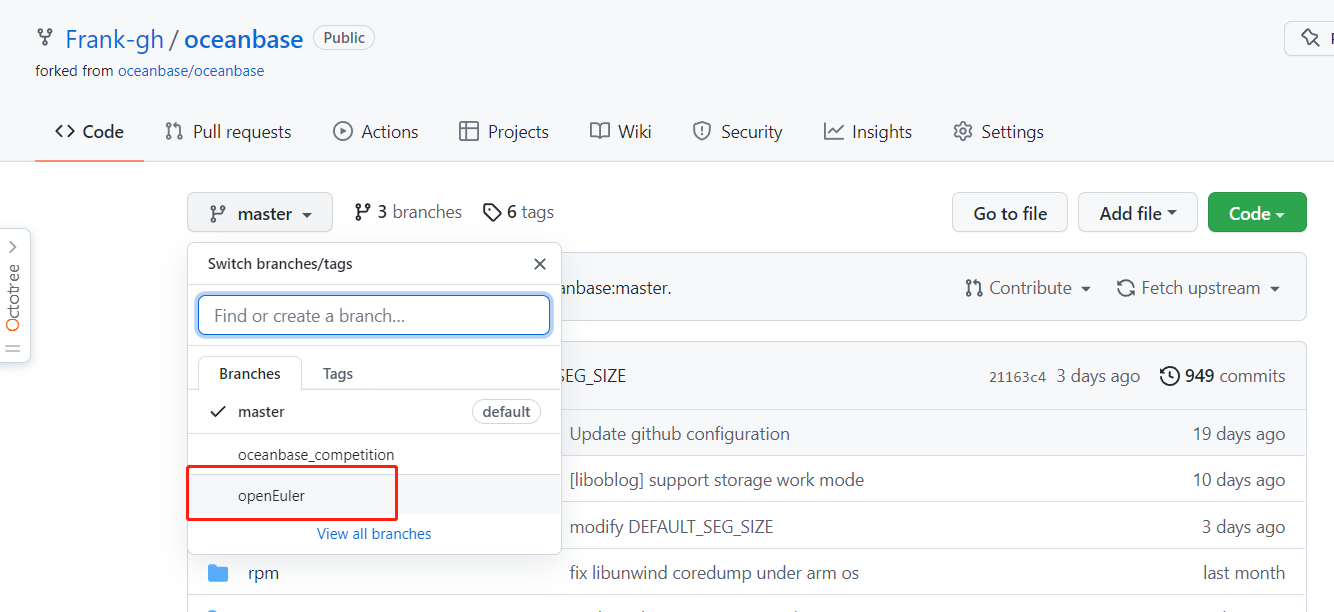The width and height of the screenshot is (1334, 612).
Task: Click the pin icon button at top right
Action: click(x=1310, y=38)
